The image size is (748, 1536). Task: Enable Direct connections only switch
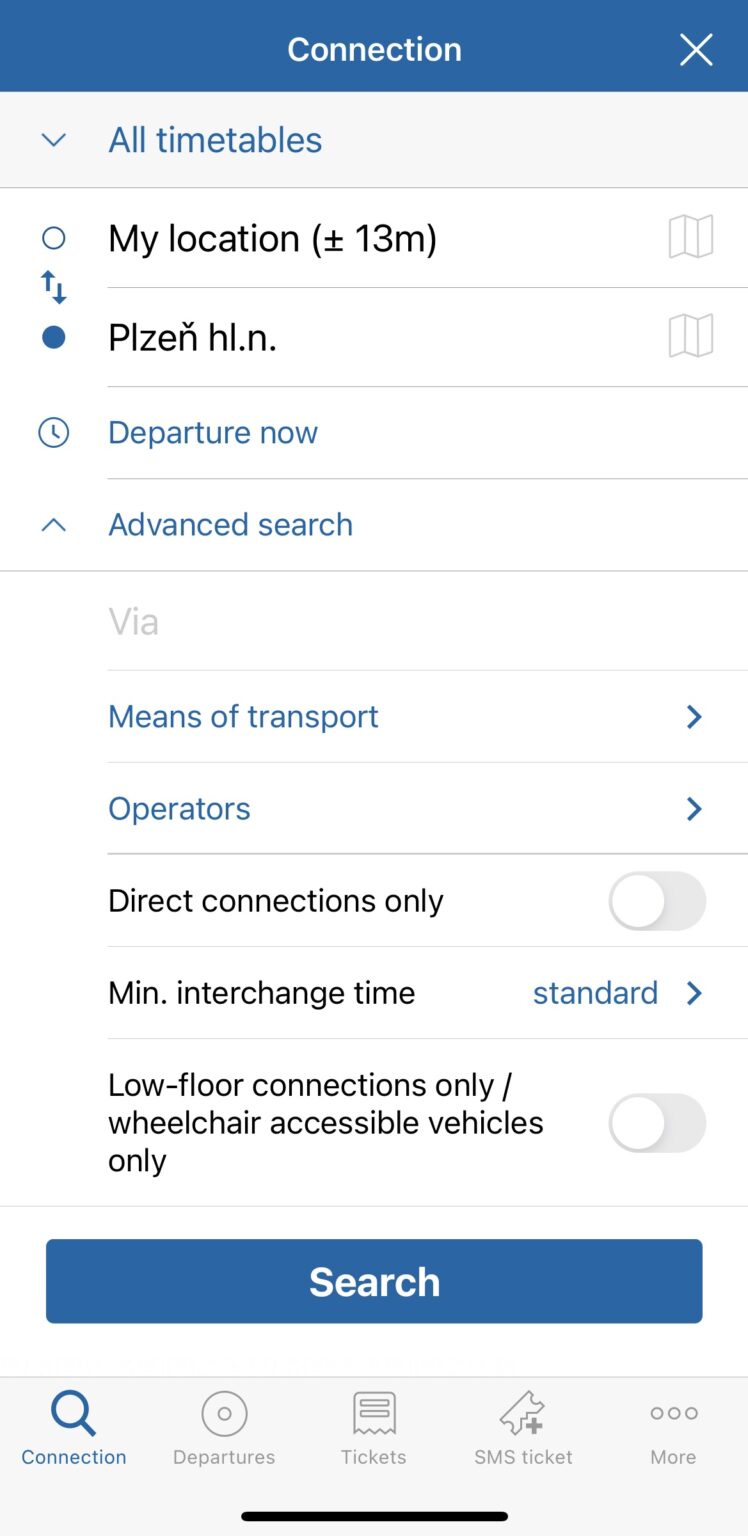coord(657,901)
